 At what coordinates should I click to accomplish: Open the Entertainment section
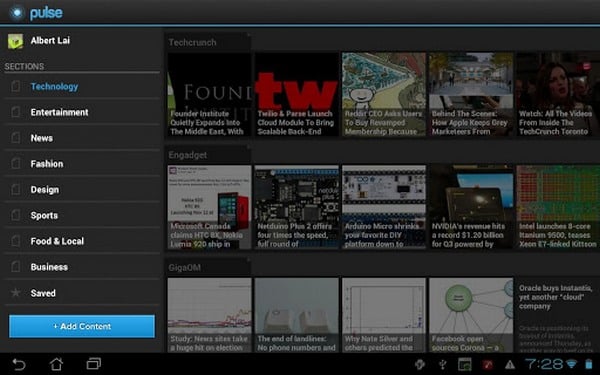tap(82, 112)
